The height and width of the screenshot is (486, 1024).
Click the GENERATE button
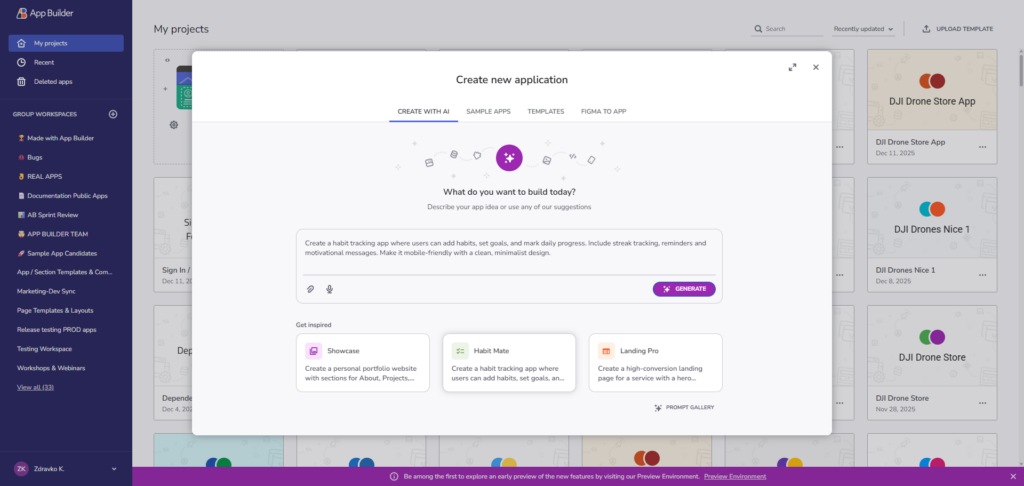pos(684,289)
